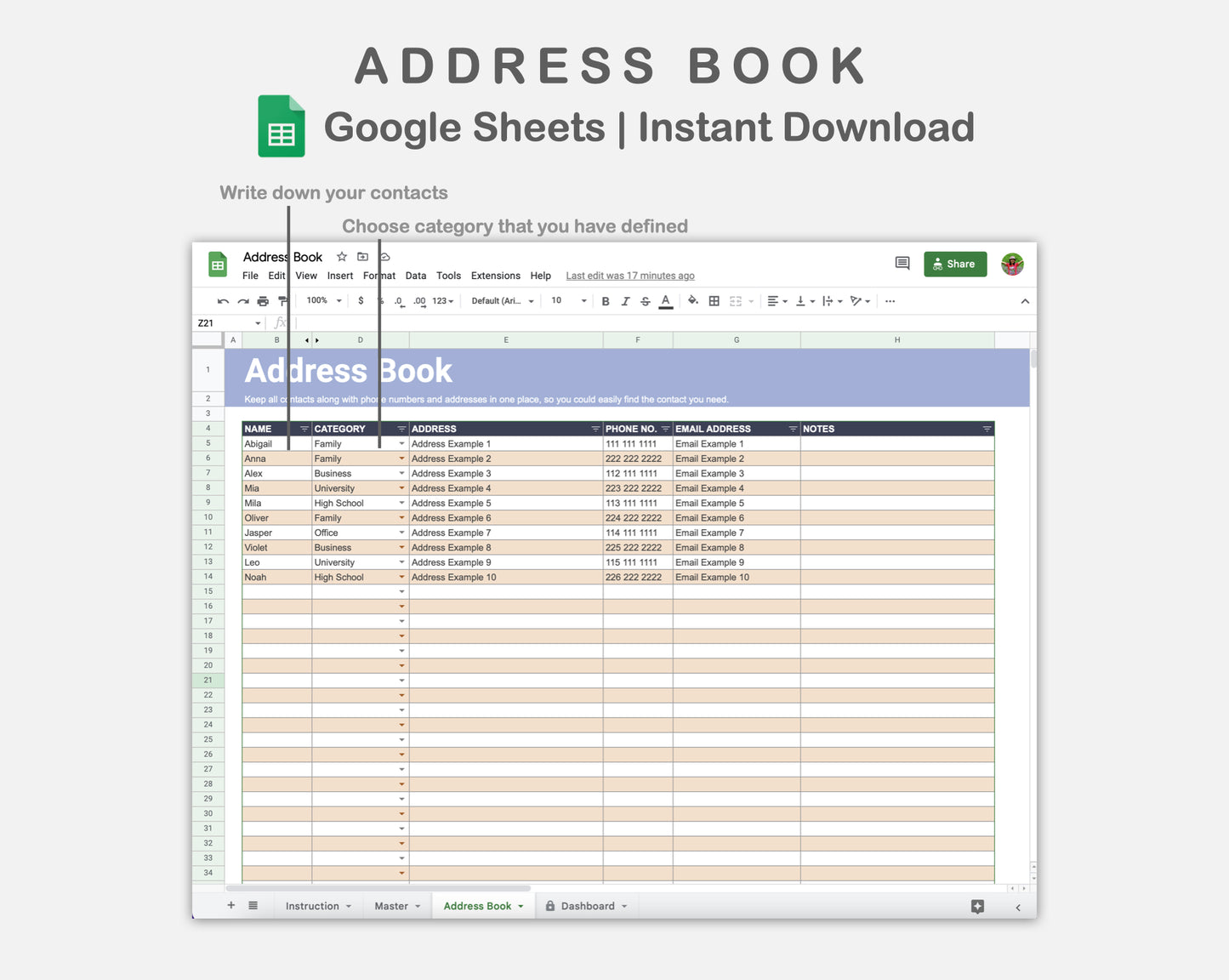Toggle italic formatting

pyautogui.click(x=626, y=301)
